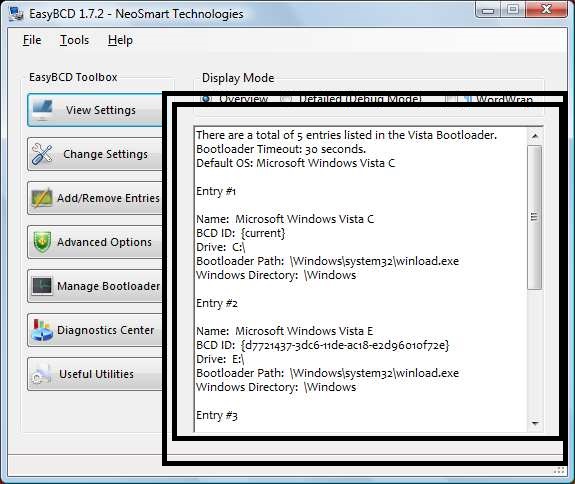Image resolution: width=575 pixels, height=484 pixels.
Task: Click the 'Entry #1' heading text
Action: (x=216, y=191)
